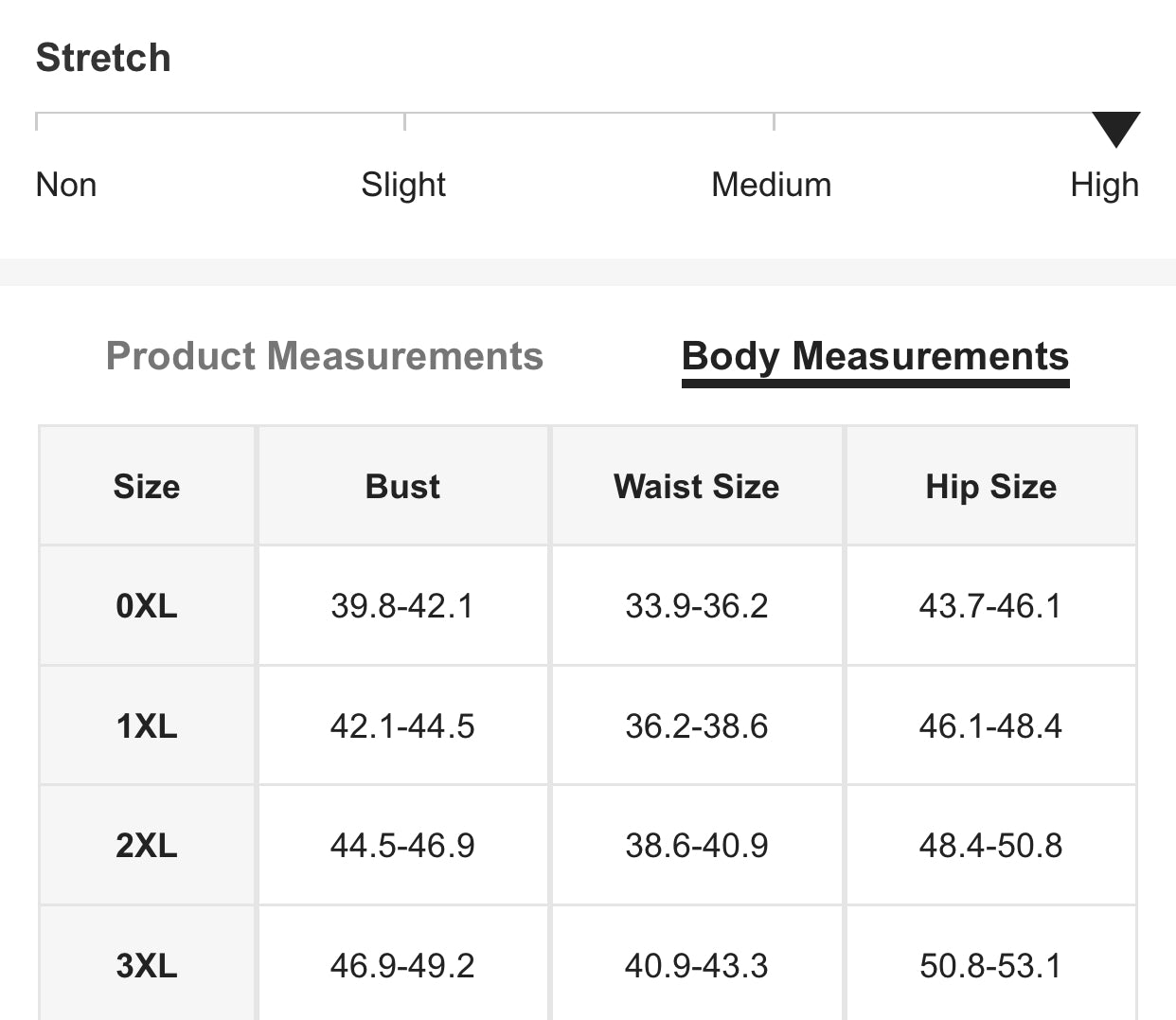Screen dimensions: 1176x1020
Task: Select the 2XL size row
Action: coord(147,846)
